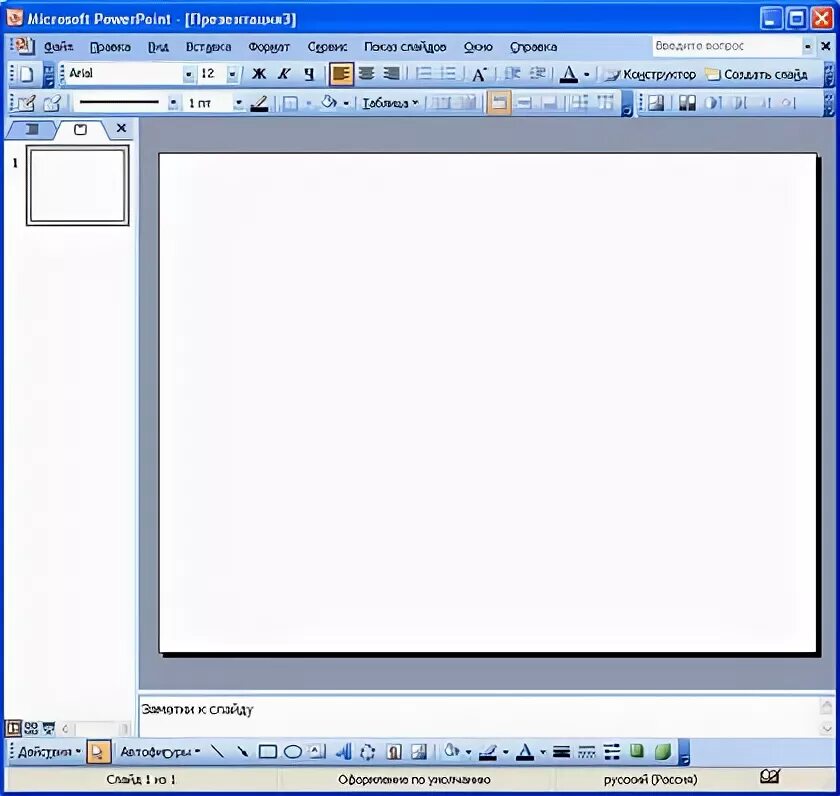
Task: Click the Insert Diagram icon
Action: click(368, 752)
